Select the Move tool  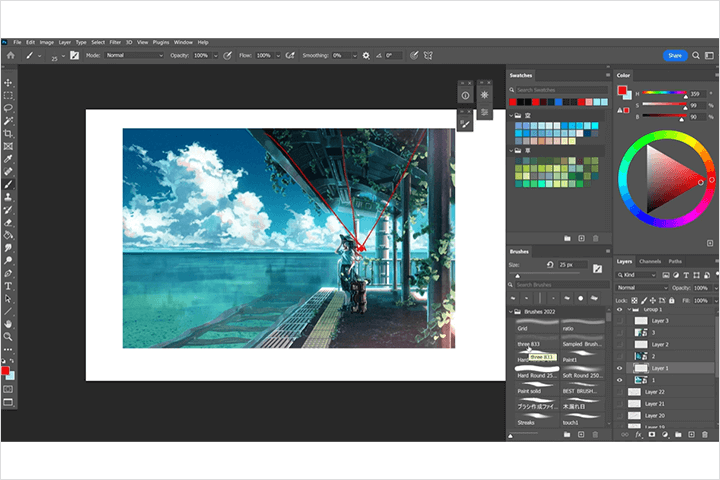tap(8, 83)
